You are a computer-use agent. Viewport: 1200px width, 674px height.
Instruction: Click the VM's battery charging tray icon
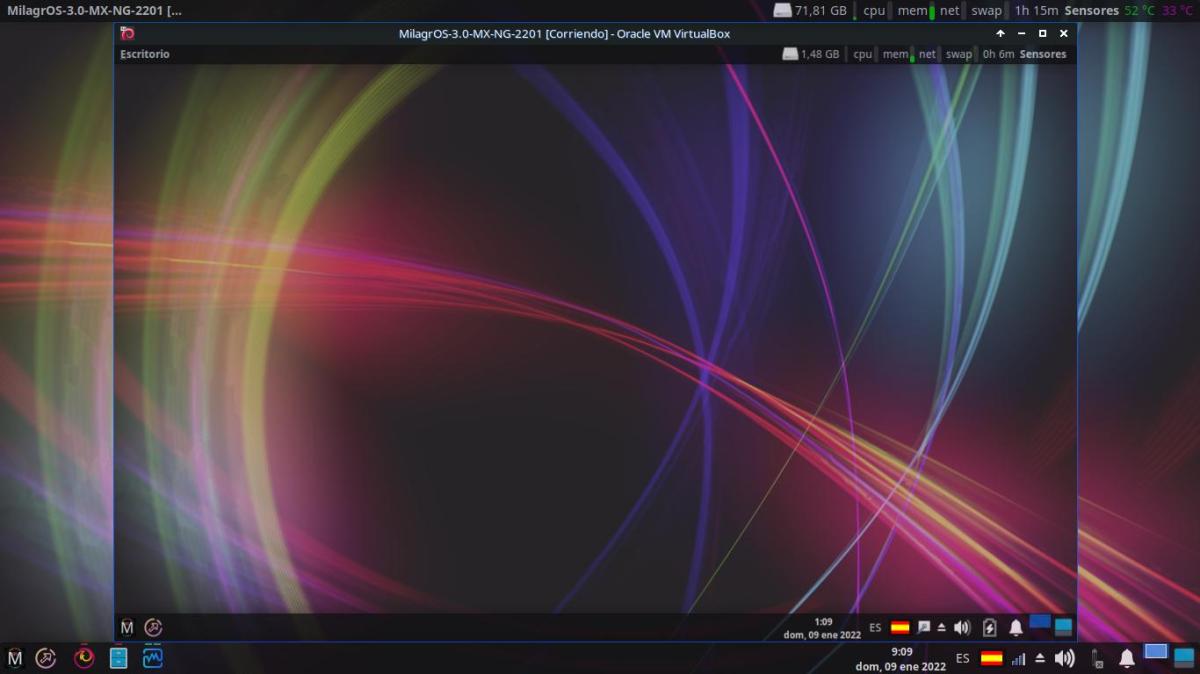(x=989, y=627)
